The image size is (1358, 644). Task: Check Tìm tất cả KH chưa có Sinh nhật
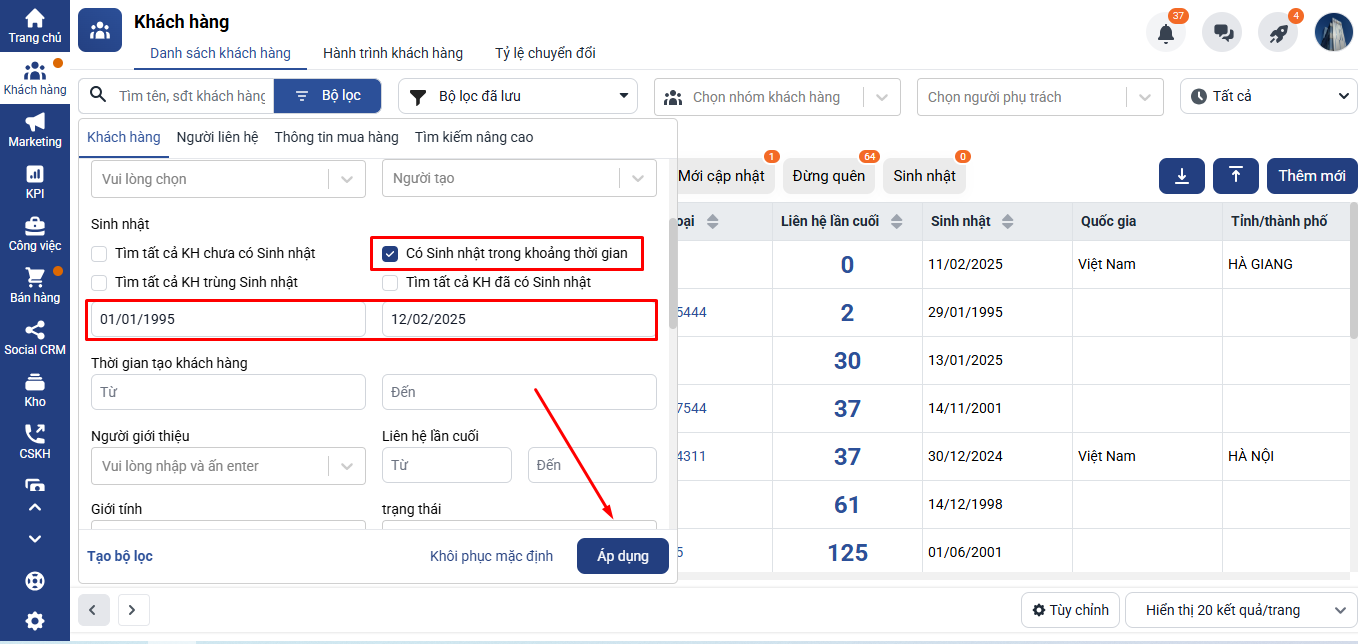pos(99,254)
